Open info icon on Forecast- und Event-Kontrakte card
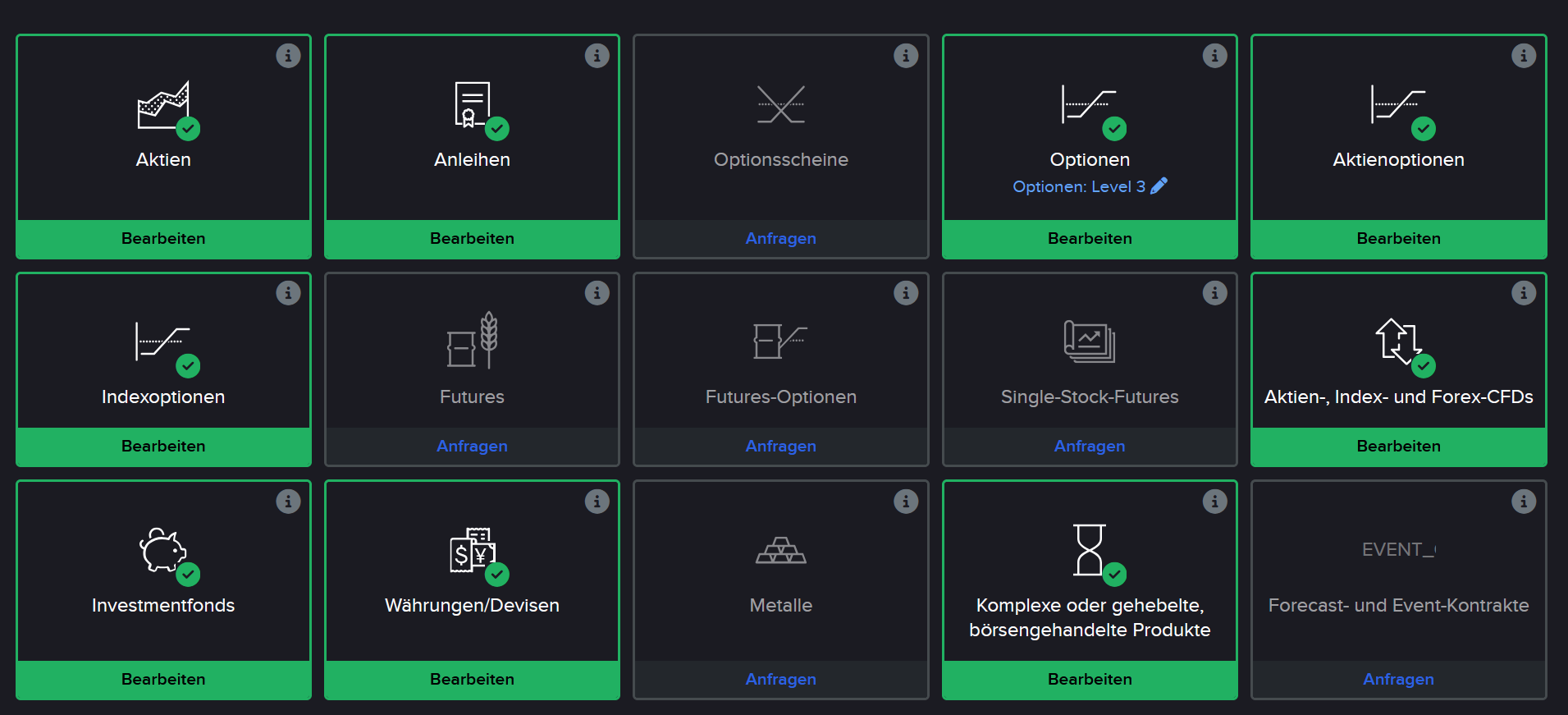This screenshot has width=1568, height=715. coord(1524,502)
